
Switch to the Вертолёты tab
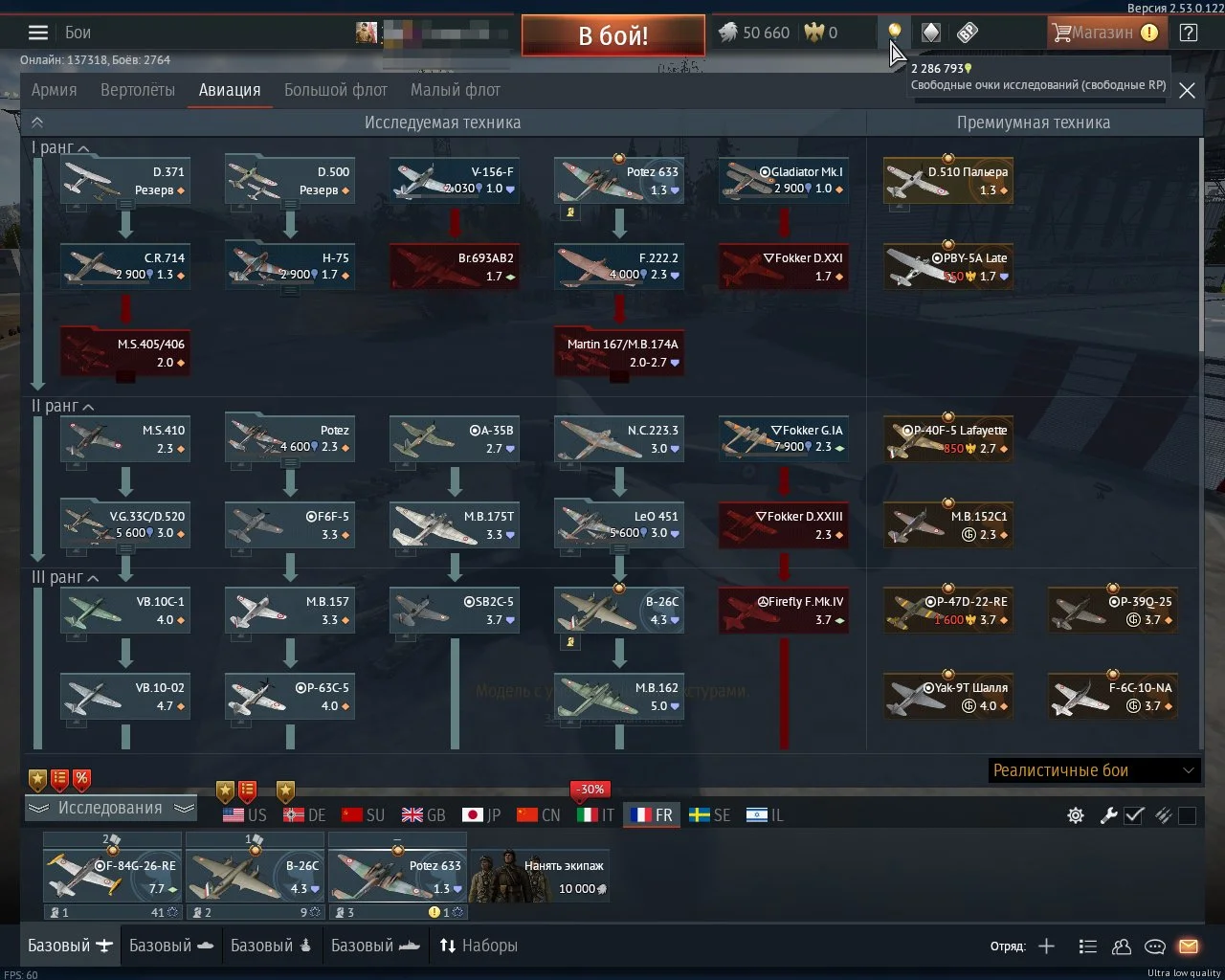coord(138,90)
